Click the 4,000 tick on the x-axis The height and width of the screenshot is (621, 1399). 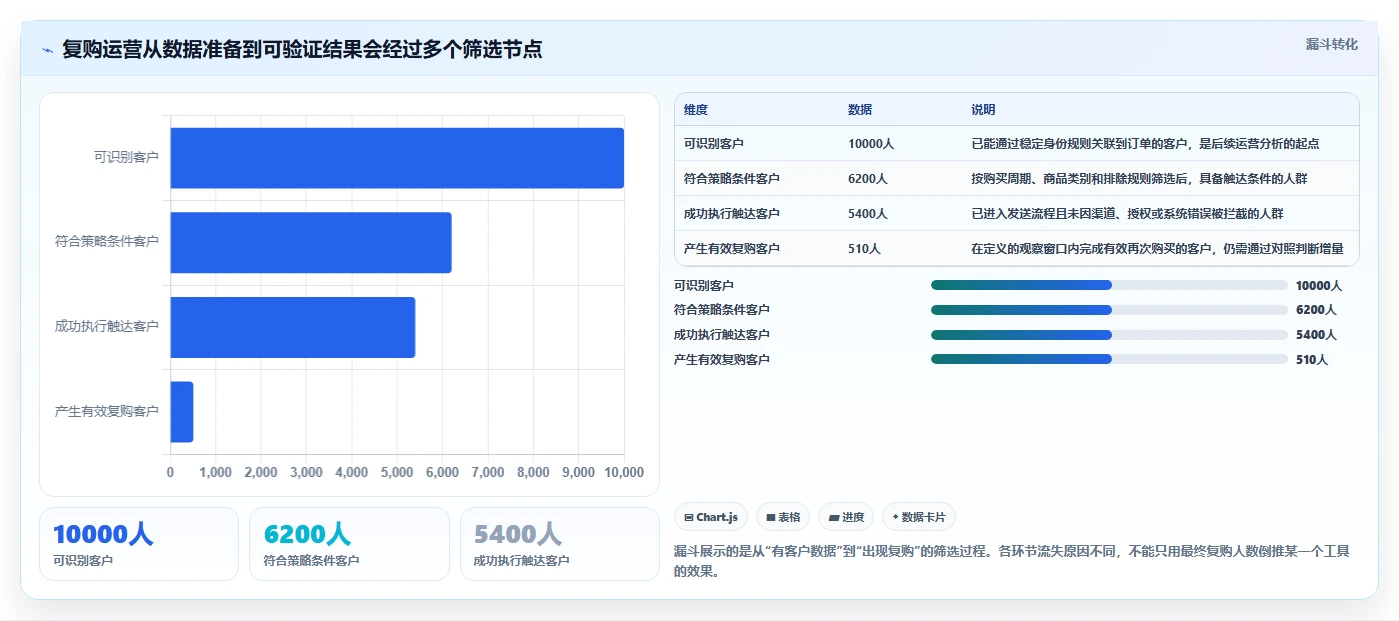(x=352, y=472)
